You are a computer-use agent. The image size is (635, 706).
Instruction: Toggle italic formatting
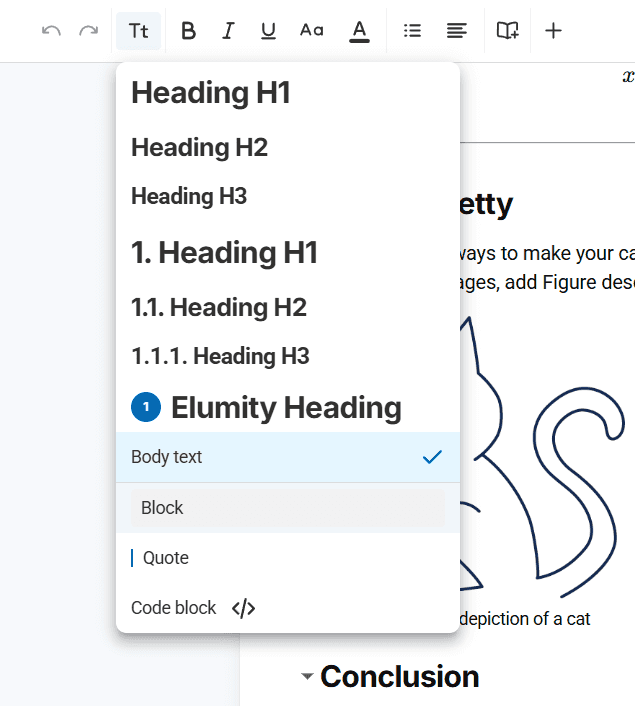tap(228, 31)
